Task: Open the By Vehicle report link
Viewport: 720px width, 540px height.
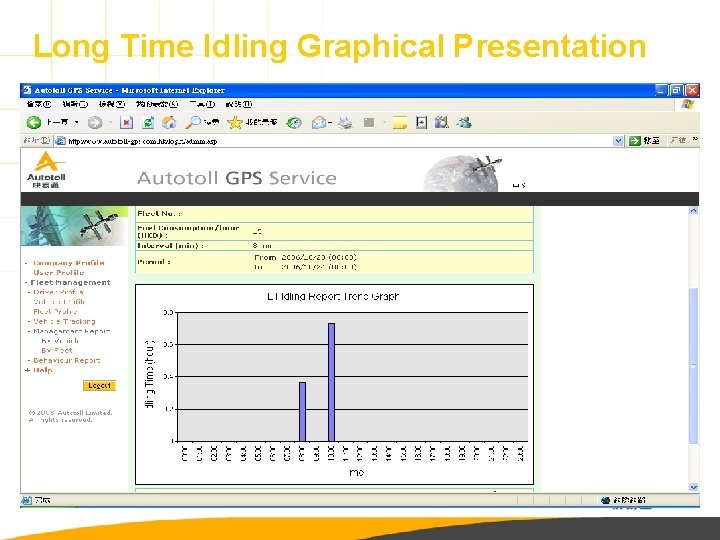Action: coord(60,341)
